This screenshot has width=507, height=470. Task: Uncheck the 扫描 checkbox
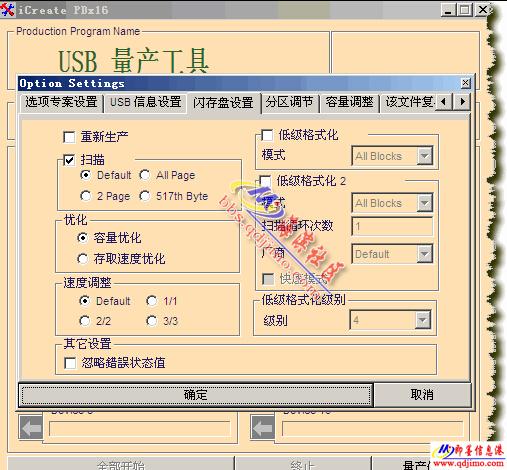click(69, 160)
